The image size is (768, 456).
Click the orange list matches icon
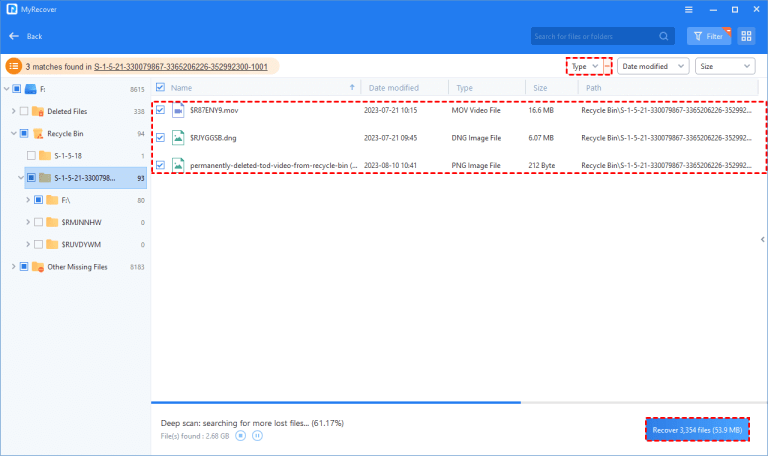[x=14, y=66]
